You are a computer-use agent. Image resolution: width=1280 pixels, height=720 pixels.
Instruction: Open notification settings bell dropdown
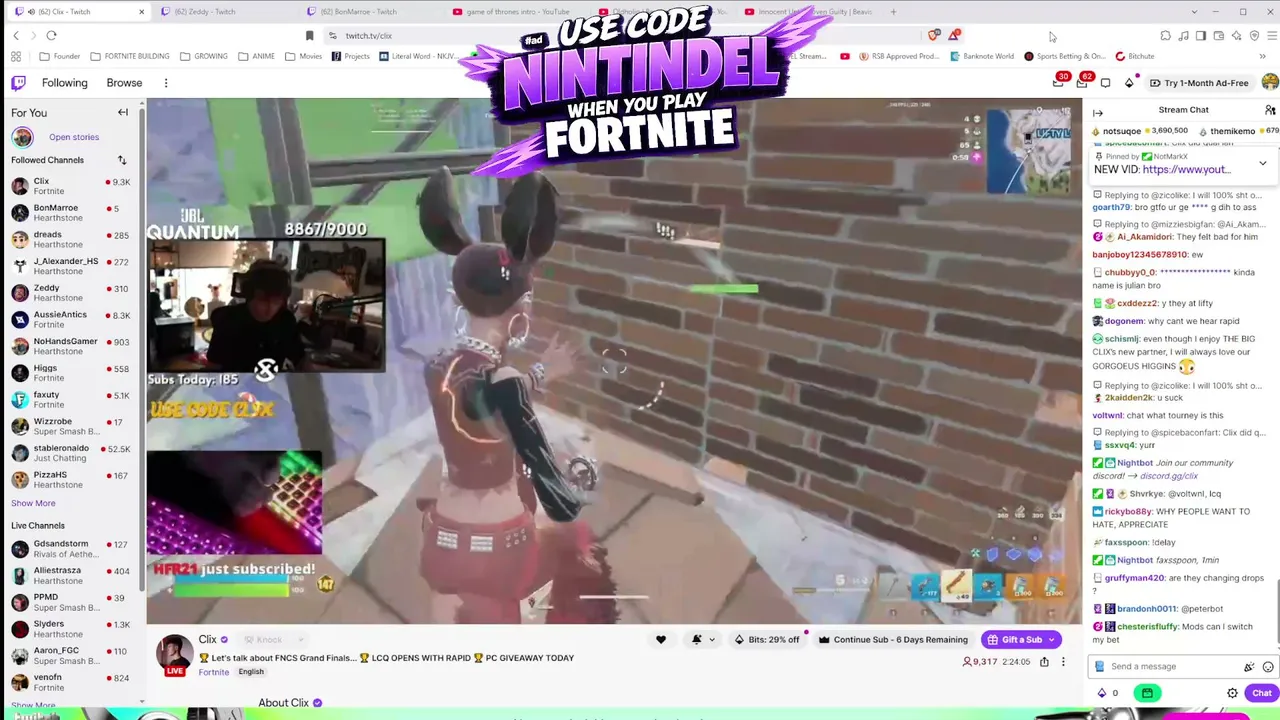pyautogui.click(x=702, y=640)
